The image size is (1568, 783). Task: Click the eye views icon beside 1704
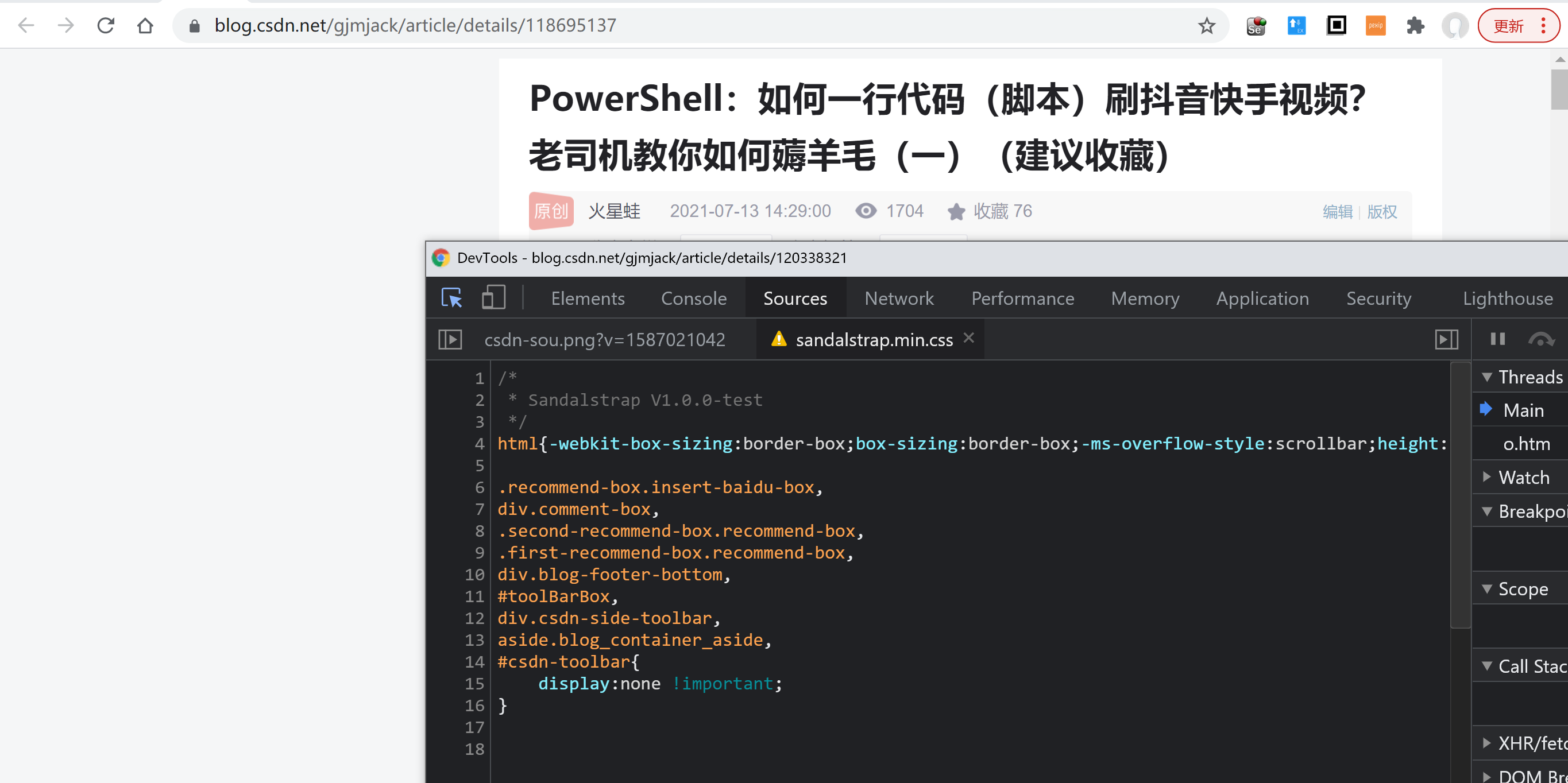866,211
